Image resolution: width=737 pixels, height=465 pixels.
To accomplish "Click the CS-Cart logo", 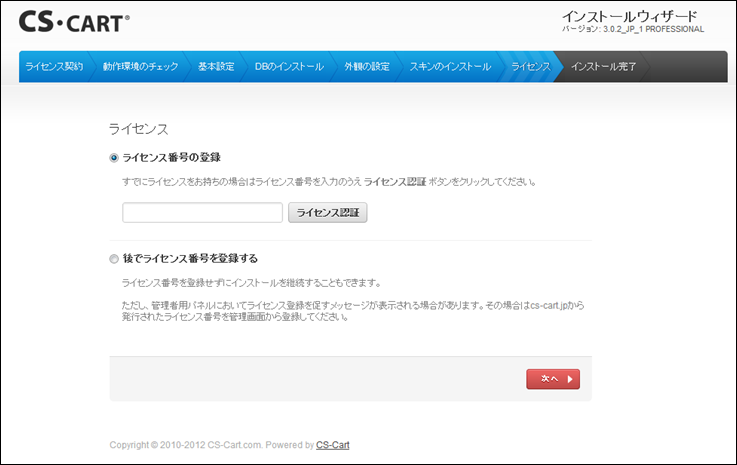I will point(75,21).
